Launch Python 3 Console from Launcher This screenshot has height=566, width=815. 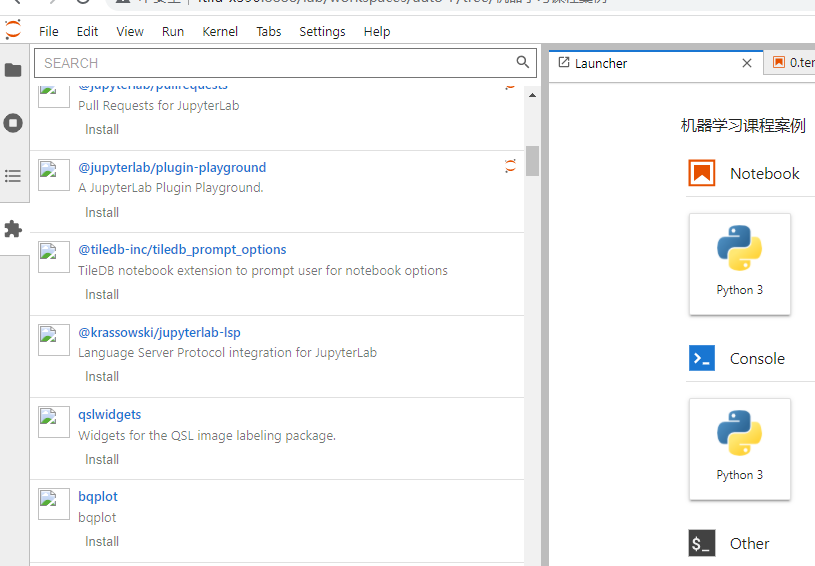[x=740, y=449]
